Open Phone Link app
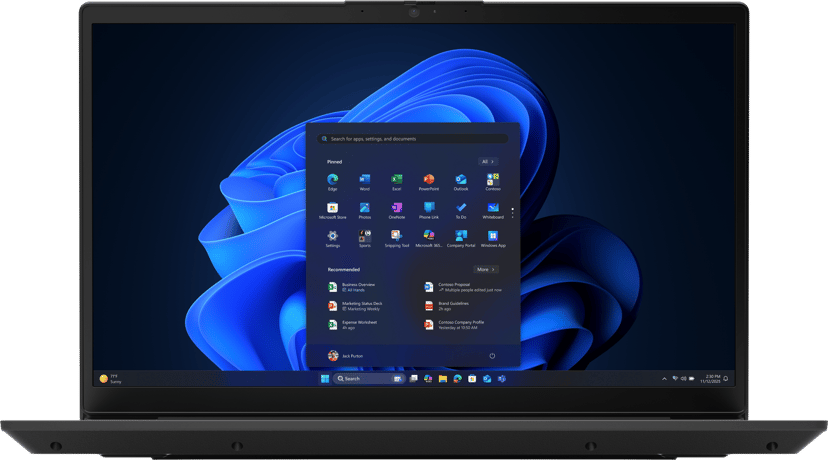Image resolution: width=828 pixels, height=460 pixels. [429, 210]
